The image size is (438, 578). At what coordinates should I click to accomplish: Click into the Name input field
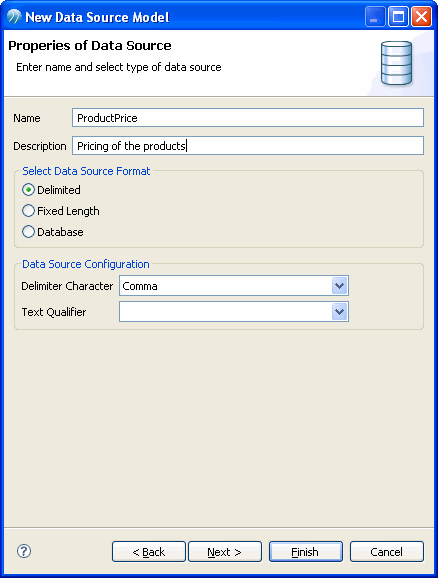point(248,118)
